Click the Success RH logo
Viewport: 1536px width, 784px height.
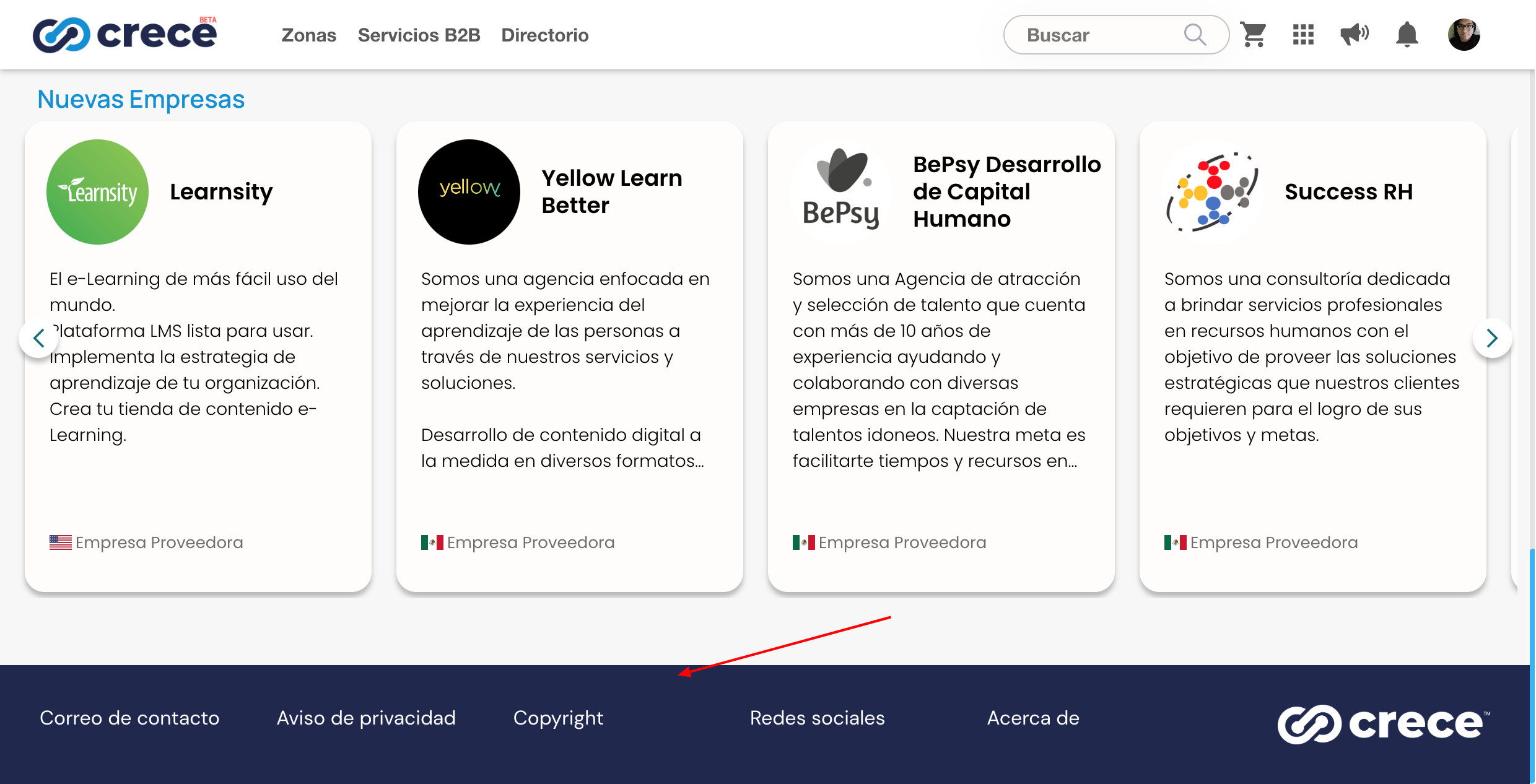(1213, 192)
